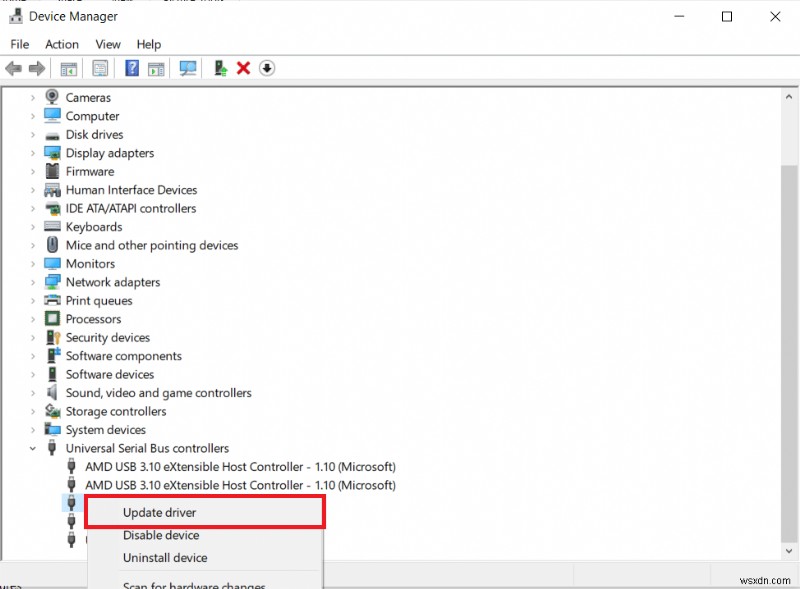800x589 pixels.
Task: Click the Display adapters icon
Action: click(x=53, y=153)
